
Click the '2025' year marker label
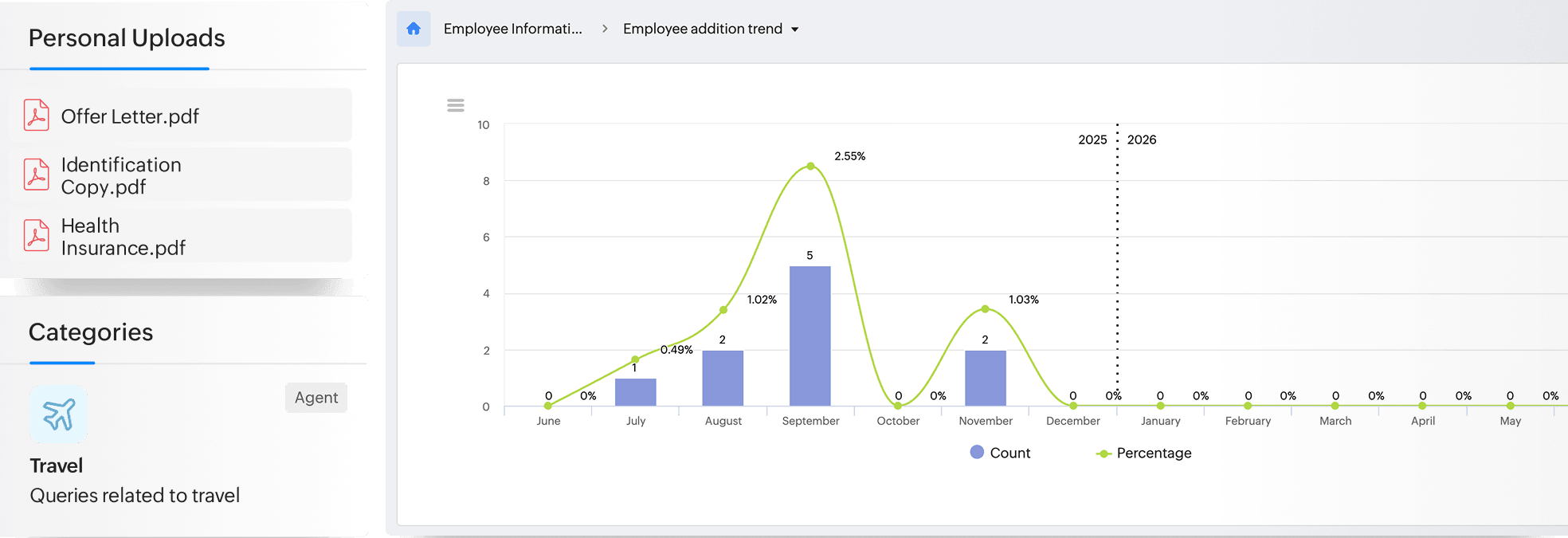click(x=1092, y=139)
